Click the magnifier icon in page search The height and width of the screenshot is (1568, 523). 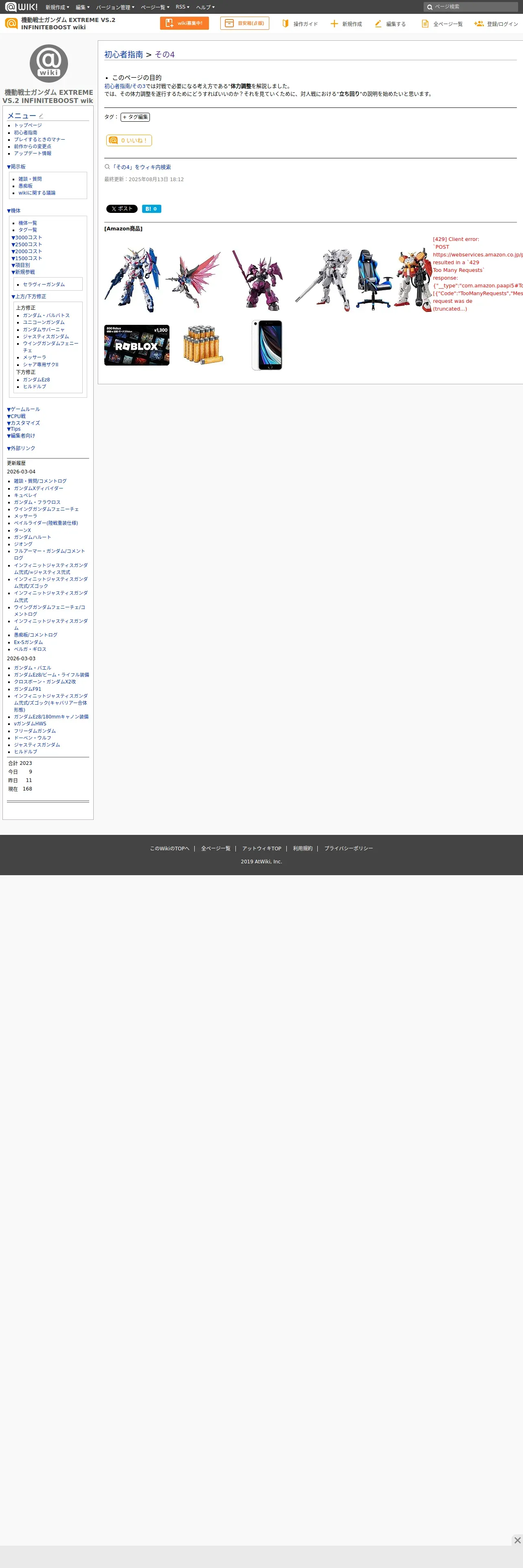pyautogui.click(x=430, y=7)
